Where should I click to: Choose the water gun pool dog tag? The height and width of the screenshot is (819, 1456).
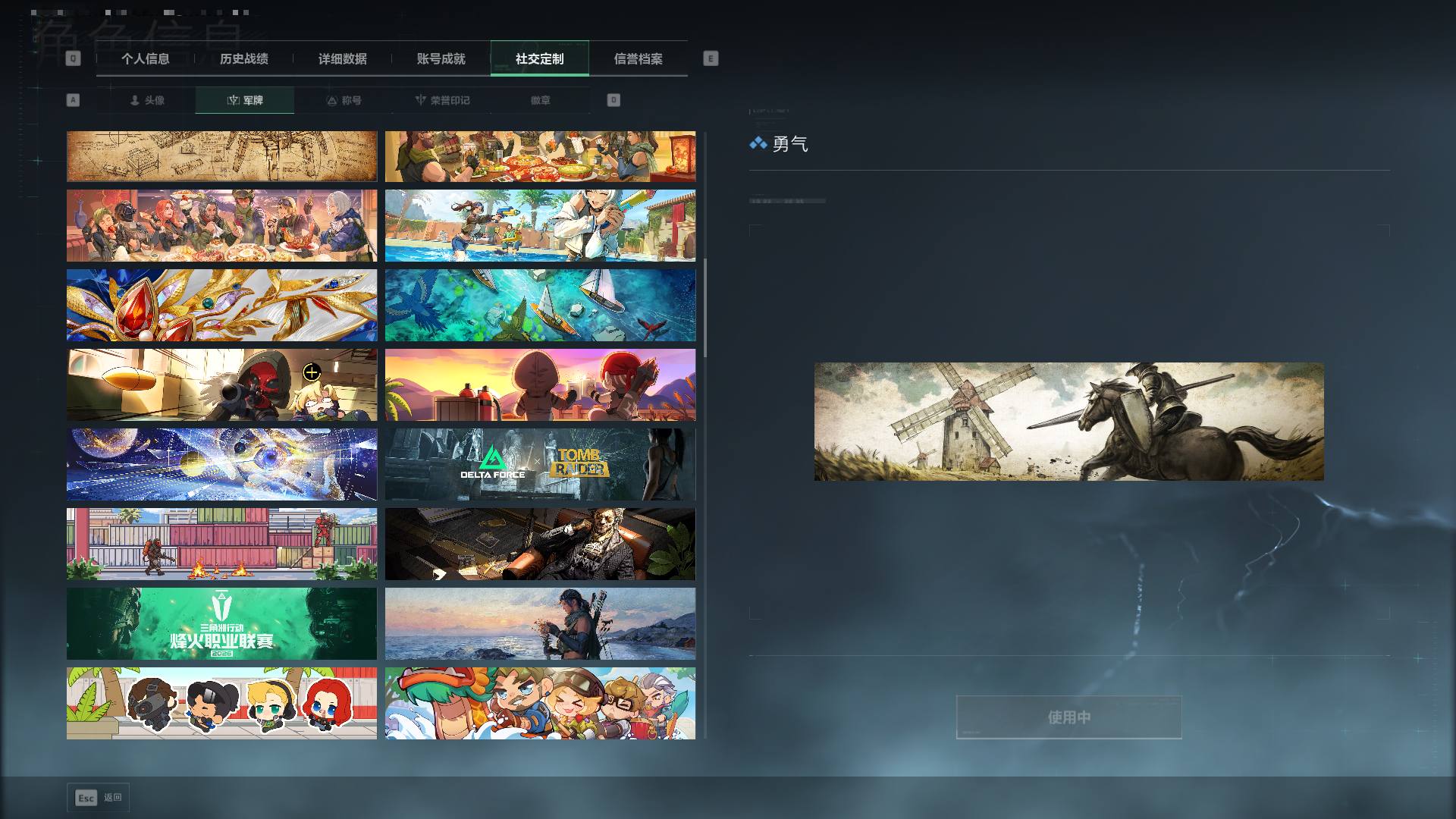tap(540, 226)
